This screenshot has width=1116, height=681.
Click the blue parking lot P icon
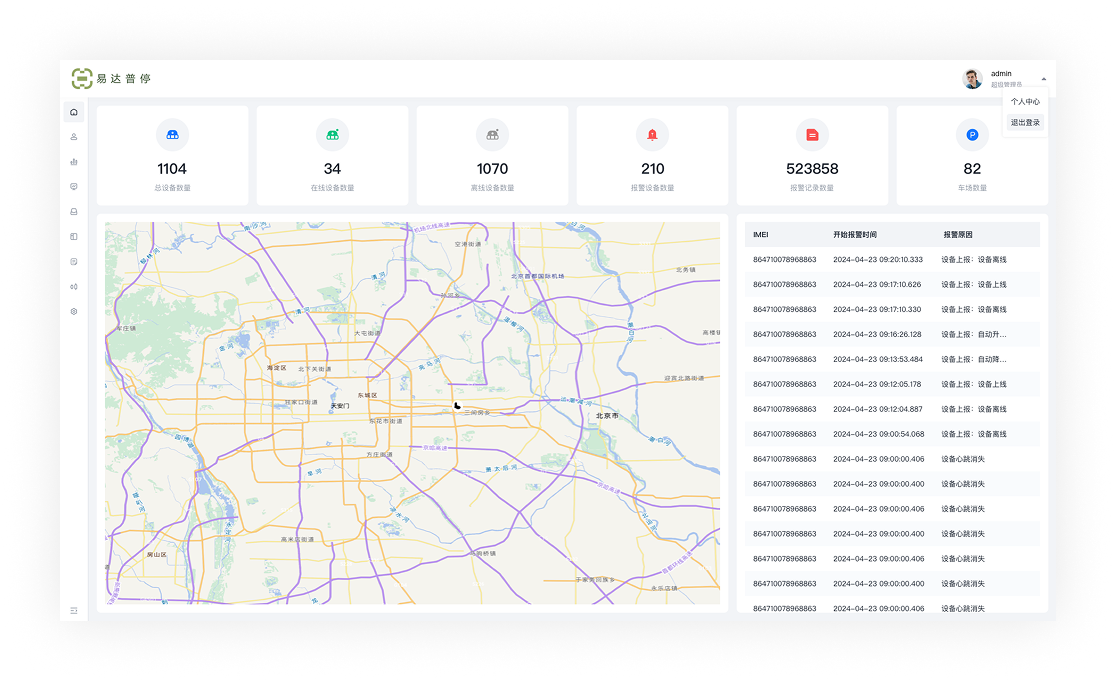tap(972, 135)
